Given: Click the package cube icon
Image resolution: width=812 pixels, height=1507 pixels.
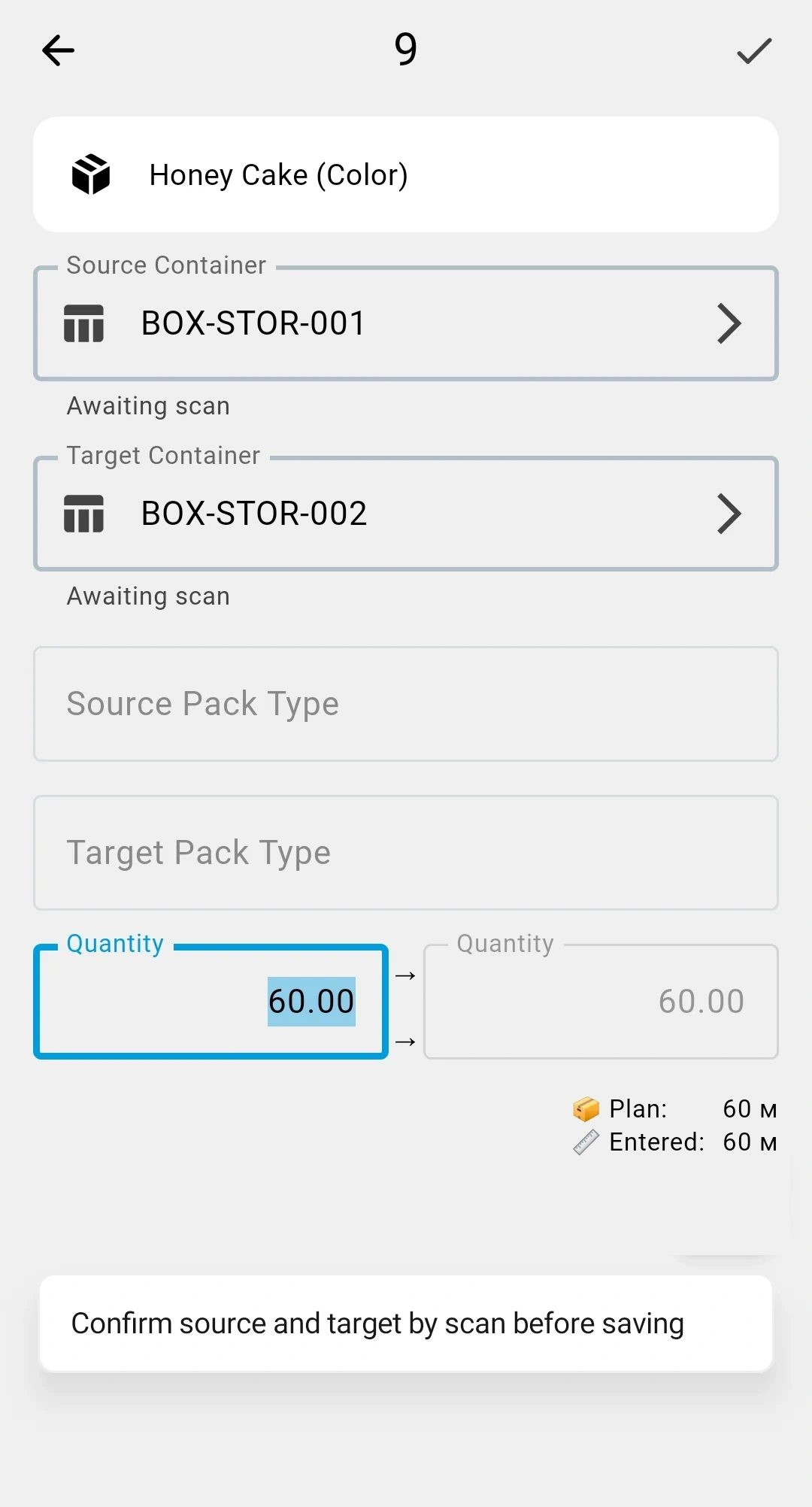Looking at the screenshot, I should pos(91,174).
